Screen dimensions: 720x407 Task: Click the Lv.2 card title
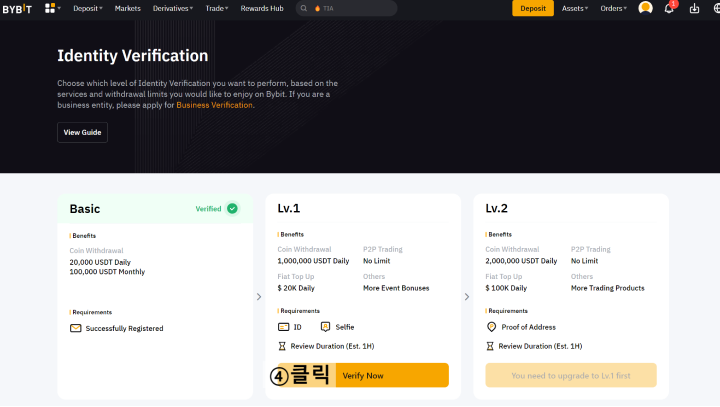pos(496,208)
